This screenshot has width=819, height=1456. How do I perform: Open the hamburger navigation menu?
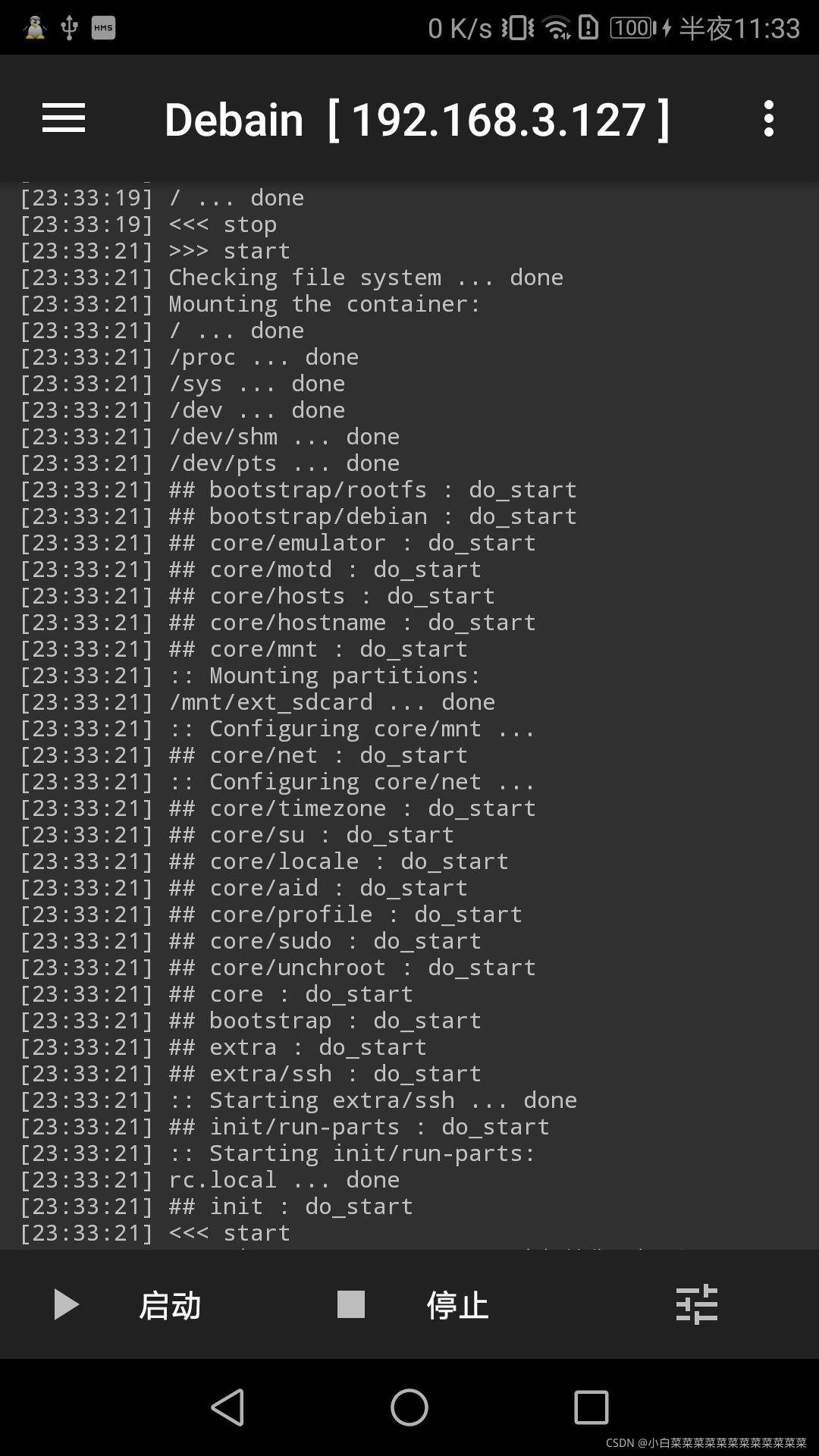[64, 119]
